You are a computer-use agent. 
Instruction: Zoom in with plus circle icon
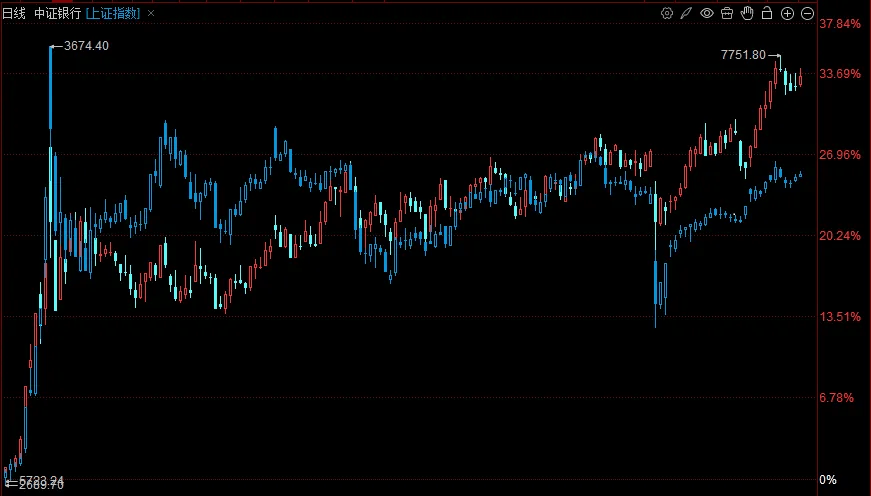787,13
